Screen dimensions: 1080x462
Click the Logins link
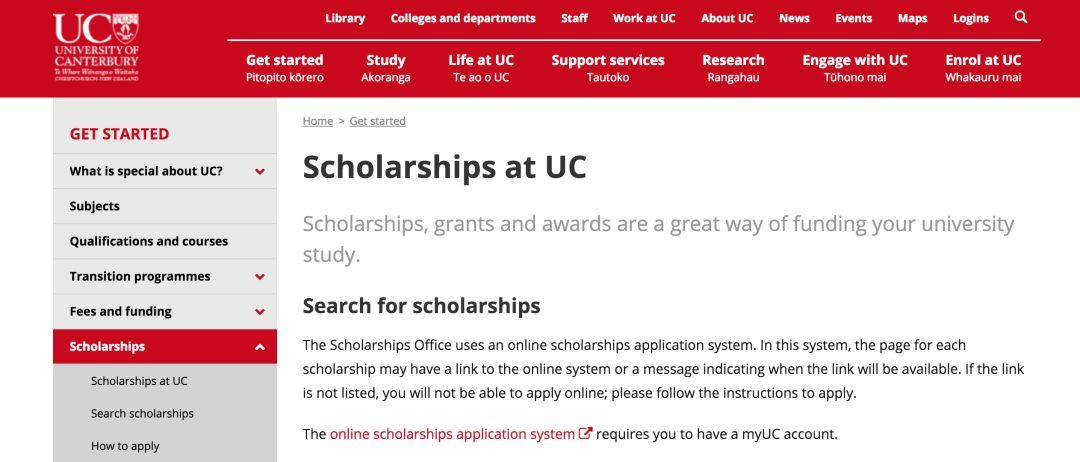(970, 19)
